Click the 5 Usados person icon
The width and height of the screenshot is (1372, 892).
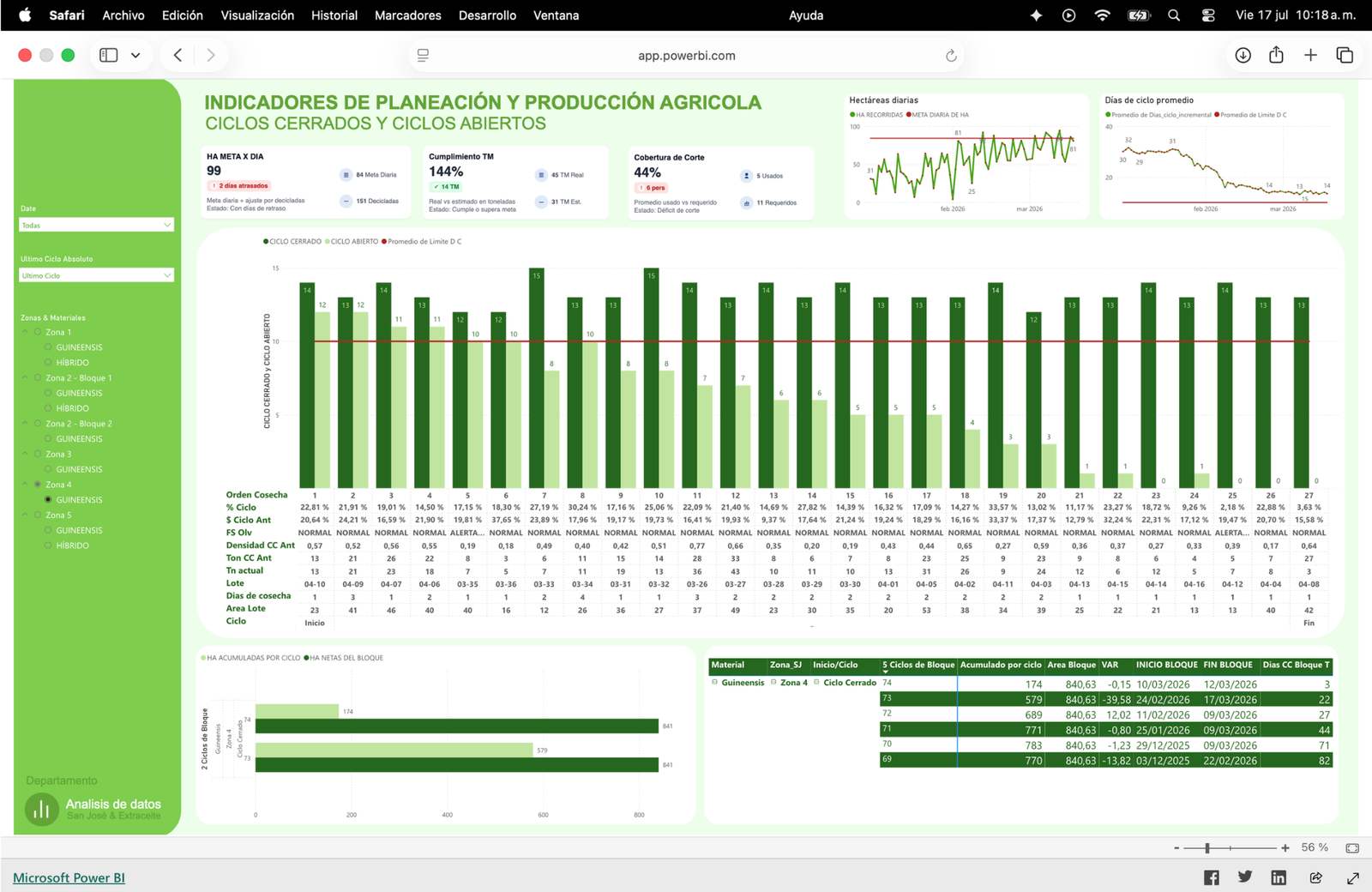pyautogui.click(x=746, y=176)
